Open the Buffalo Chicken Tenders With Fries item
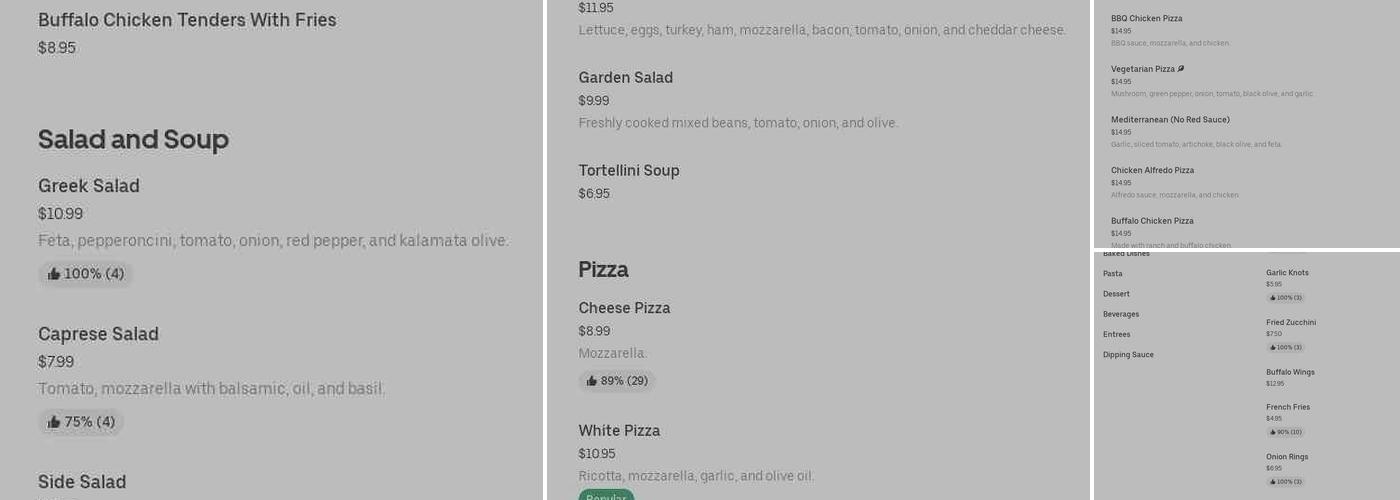 coord(187,20)
